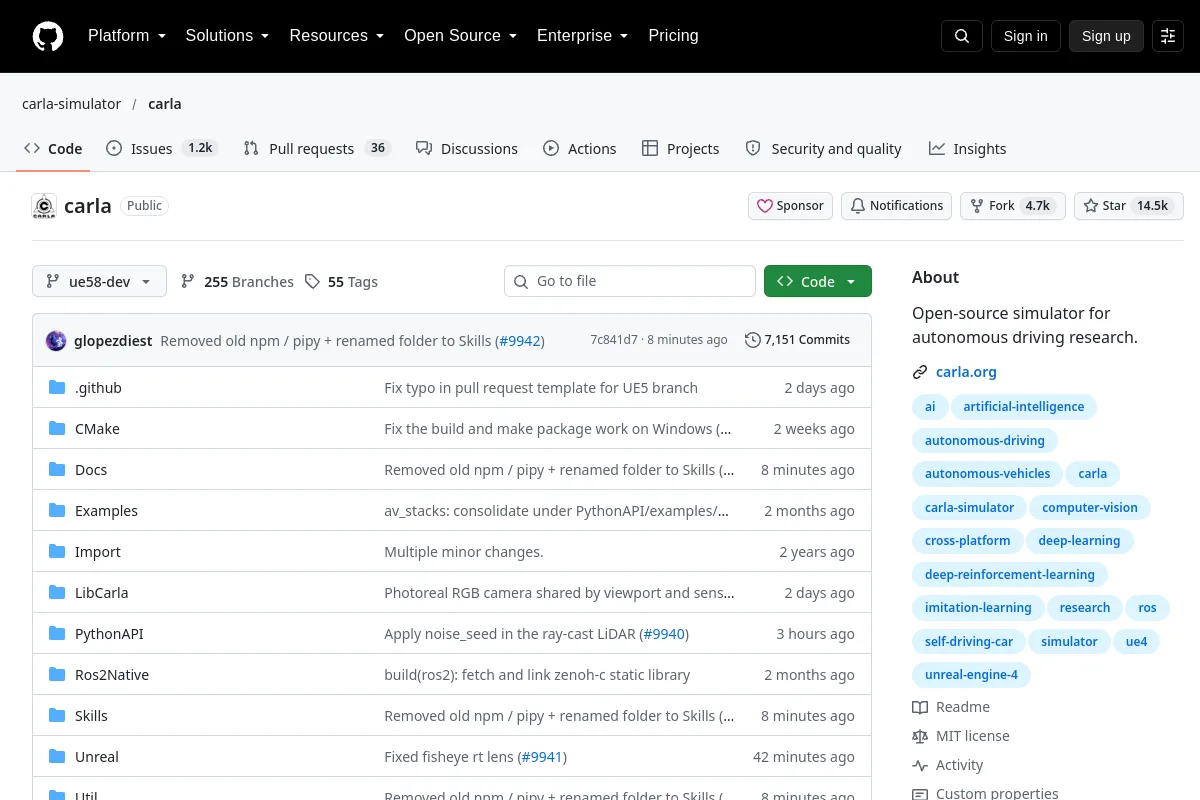The height and width of the screenshot is (800, 1200).
Task: Click the PythonAPI folder icon
Action: 57,634
